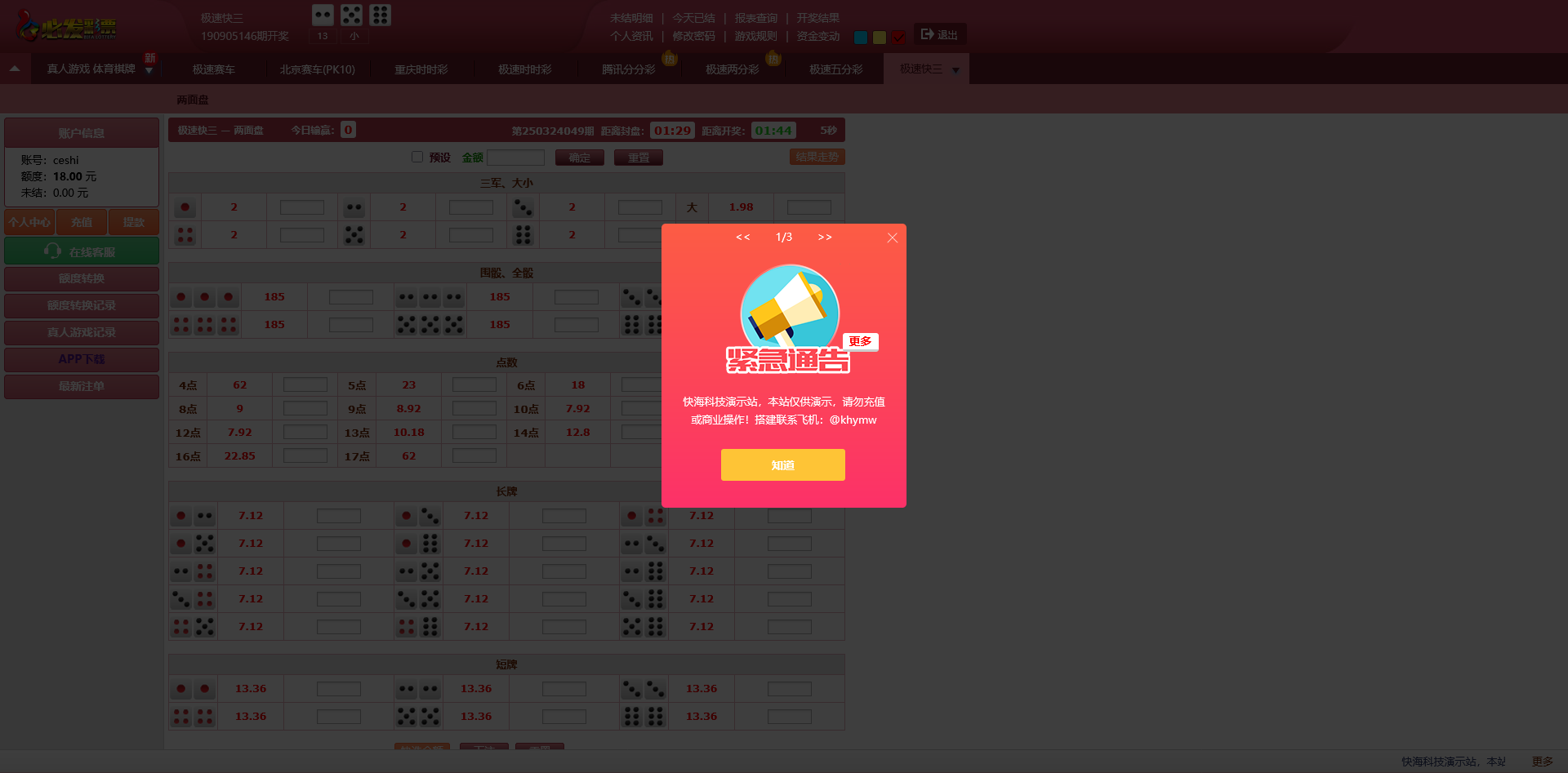Click the 知道 button in the popup
The width and height of the screenshot is (1568, 773).
782,464
